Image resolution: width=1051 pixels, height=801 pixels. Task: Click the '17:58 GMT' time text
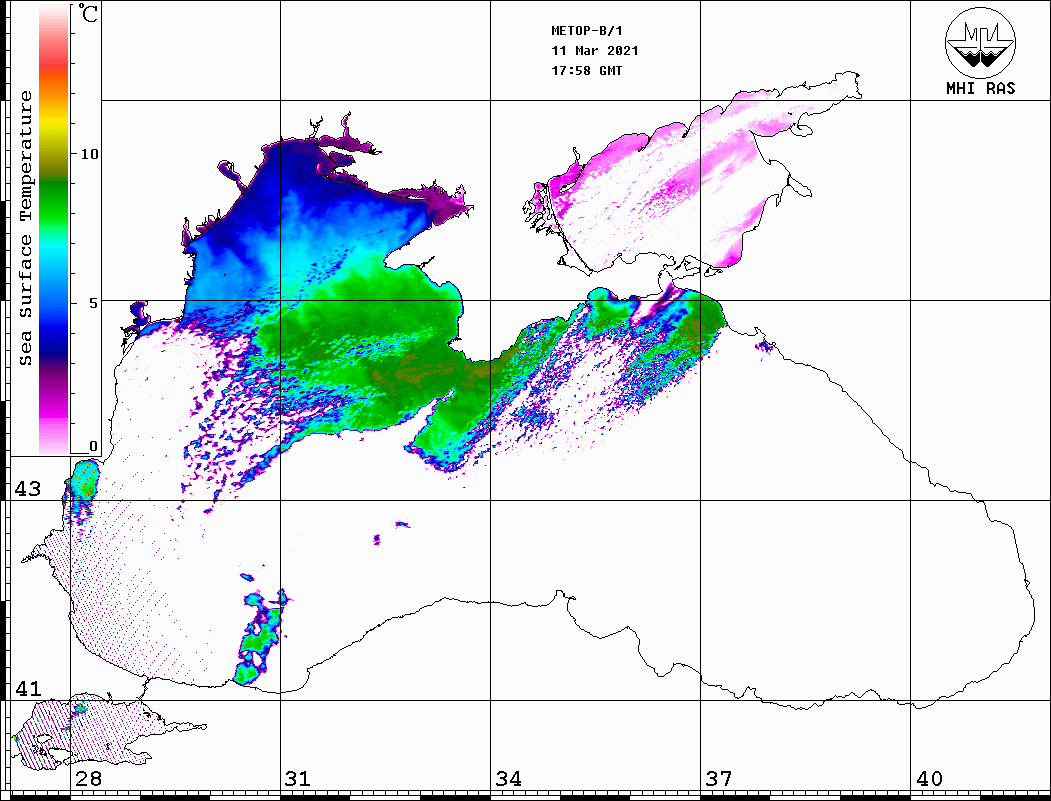pyautogui.click(x=587, y=70)
